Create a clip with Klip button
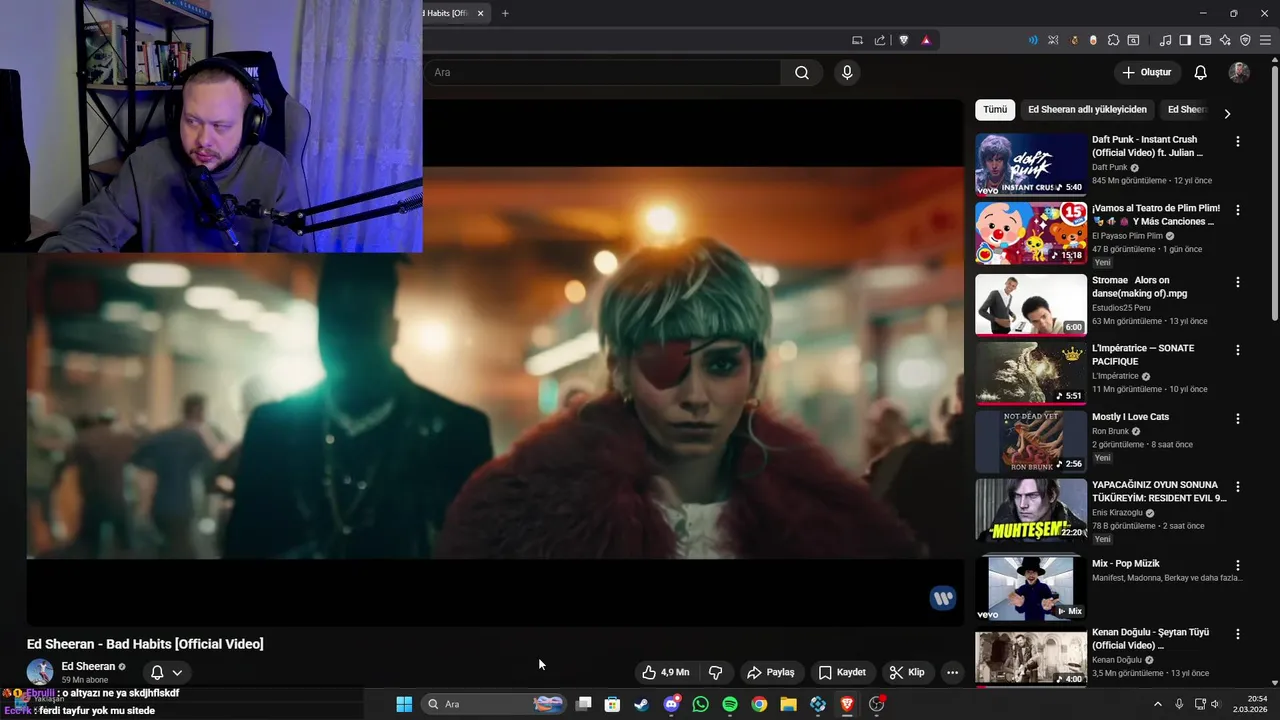1280x720 pixels. pos(907,672)
